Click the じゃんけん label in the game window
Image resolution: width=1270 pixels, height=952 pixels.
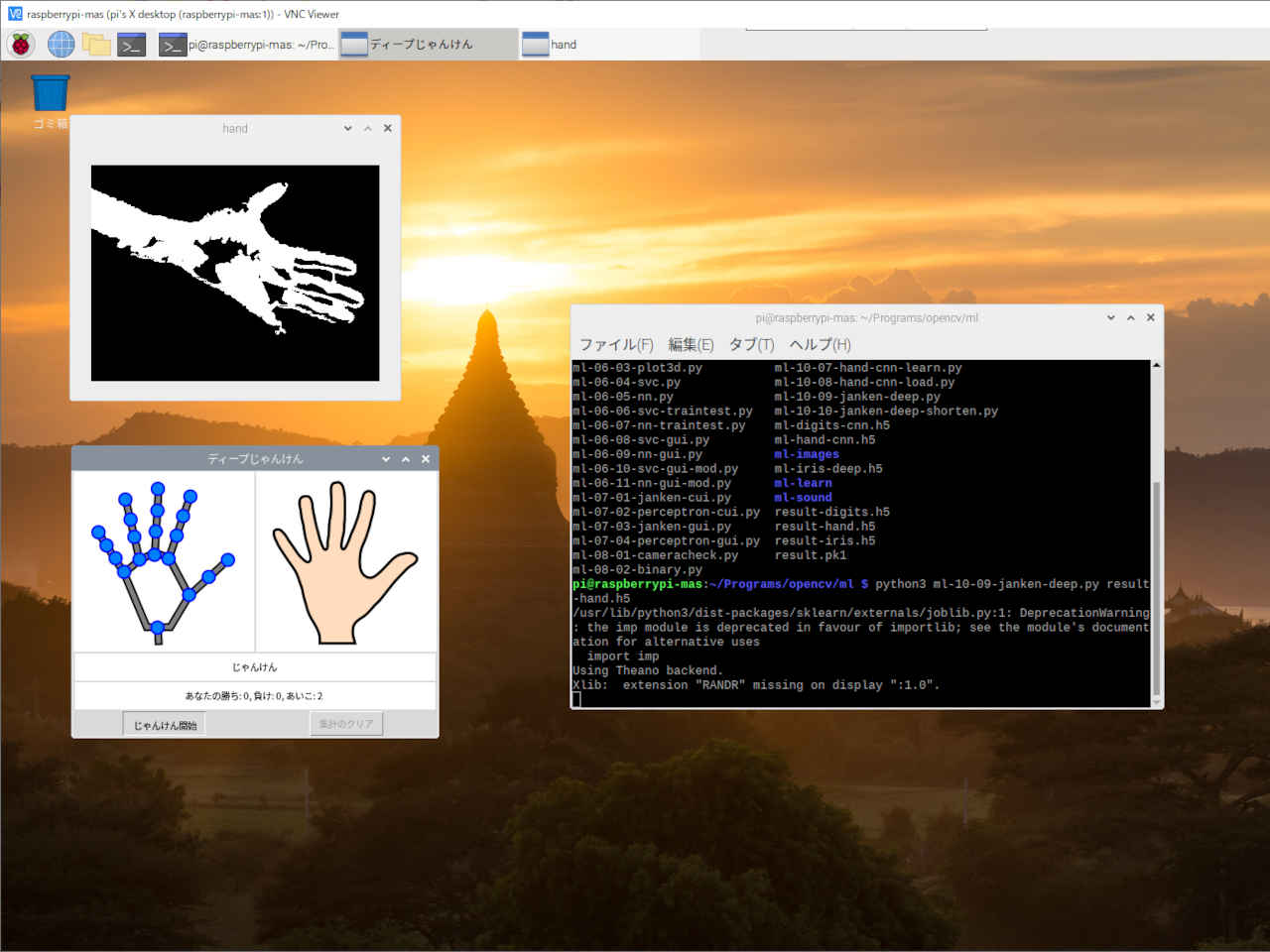255,666
